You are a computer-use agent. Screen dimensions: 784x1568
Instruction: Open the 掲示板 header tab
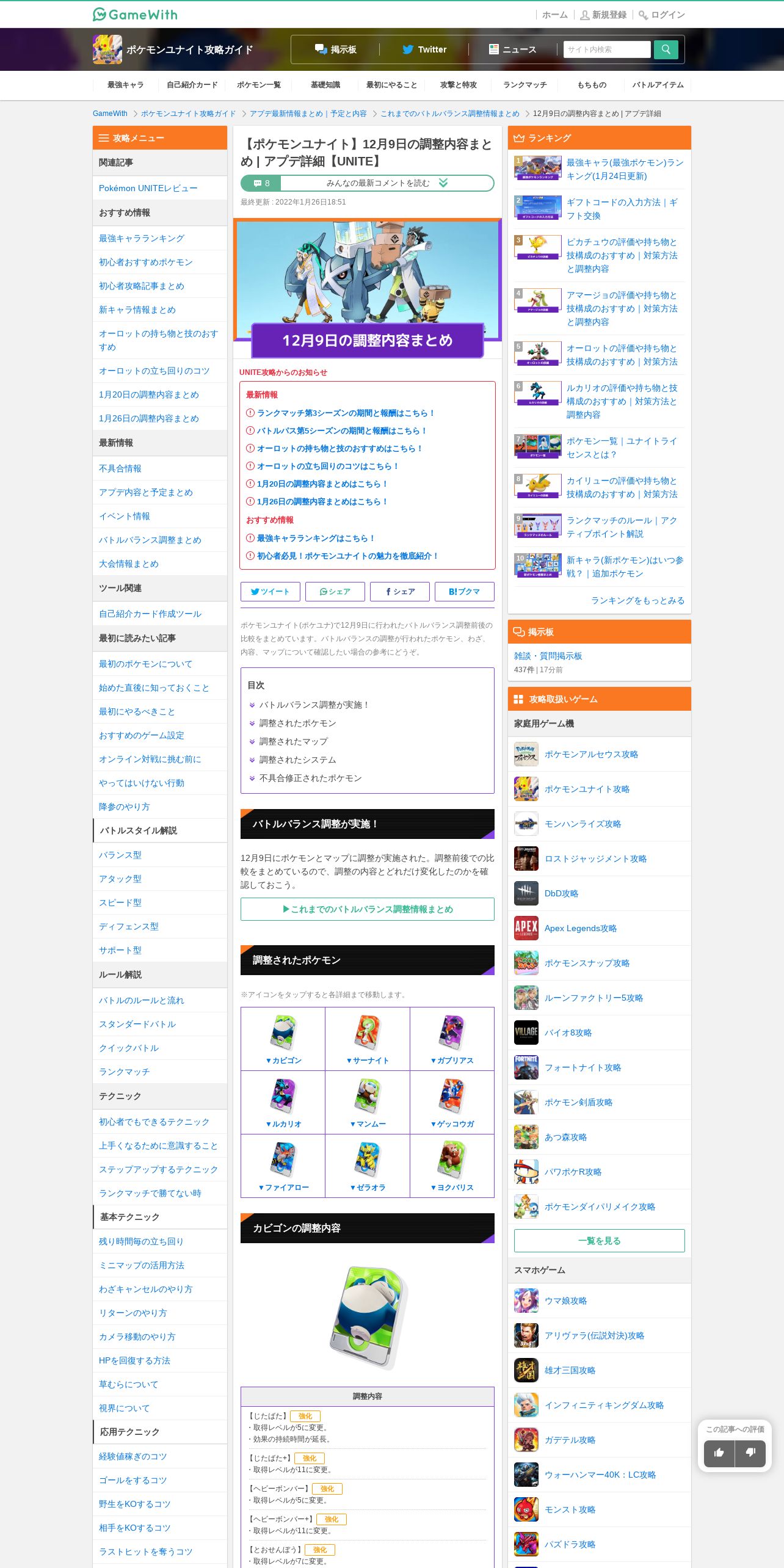[x=335, y=49]
